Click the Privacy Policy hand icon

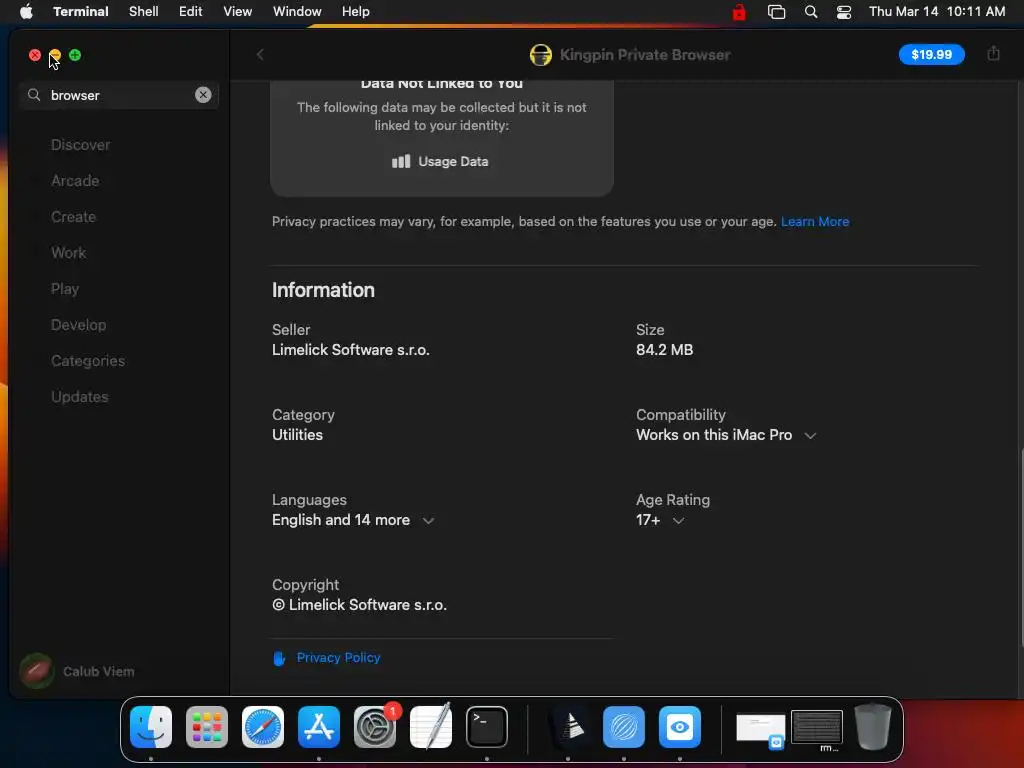point(279,658)
